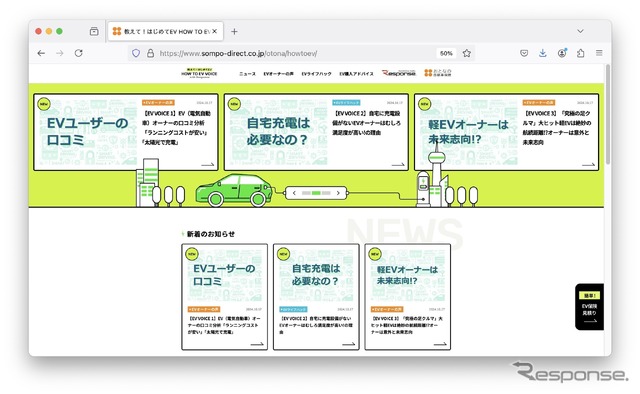Bookmark page using star icon
Image resolution: width=640 pixels, height=394 pixels.
click(x=467, y=53)
